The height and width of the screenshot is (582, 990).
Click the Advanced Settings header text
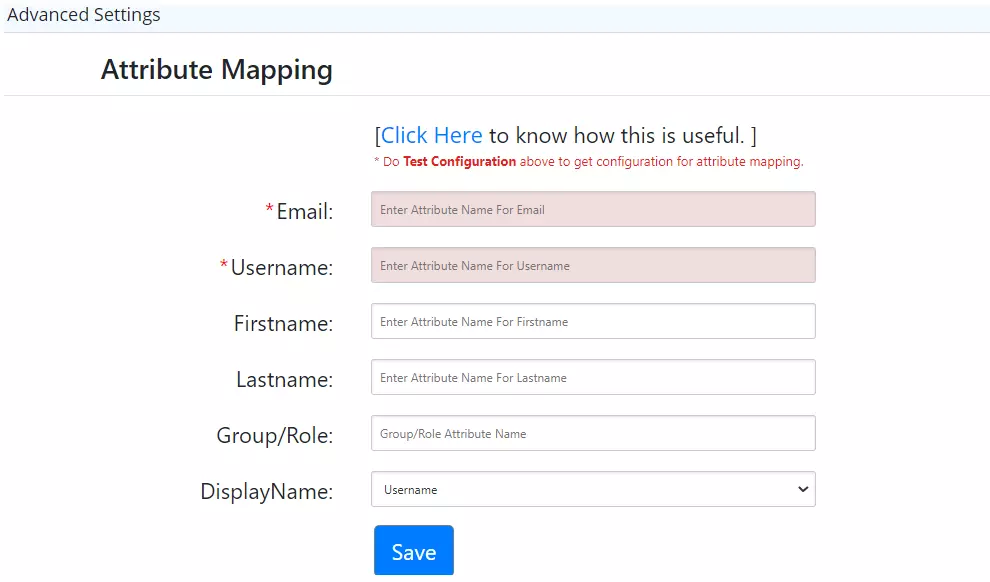coord(83,15)
